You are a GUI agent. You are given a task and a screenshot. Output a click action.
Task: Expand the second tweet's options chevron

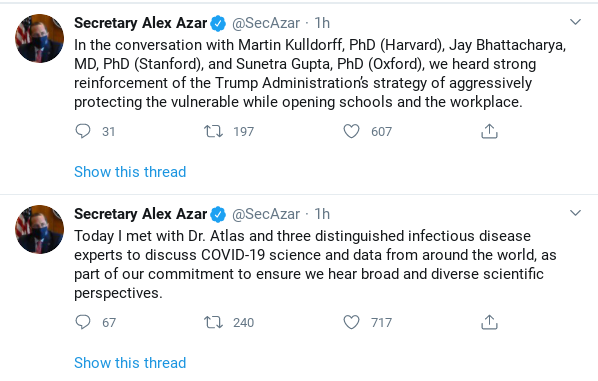575,213
